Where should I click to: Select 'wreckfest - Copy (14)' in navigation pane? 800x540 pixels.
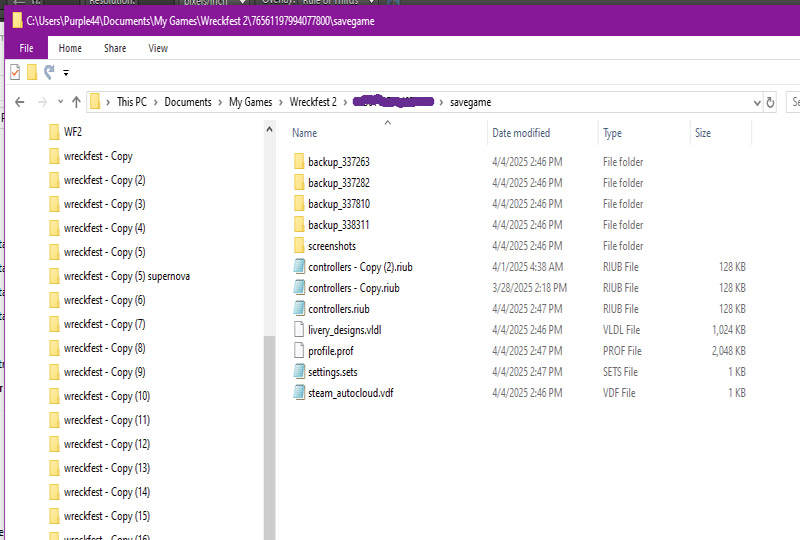click(x=100, y=492)
